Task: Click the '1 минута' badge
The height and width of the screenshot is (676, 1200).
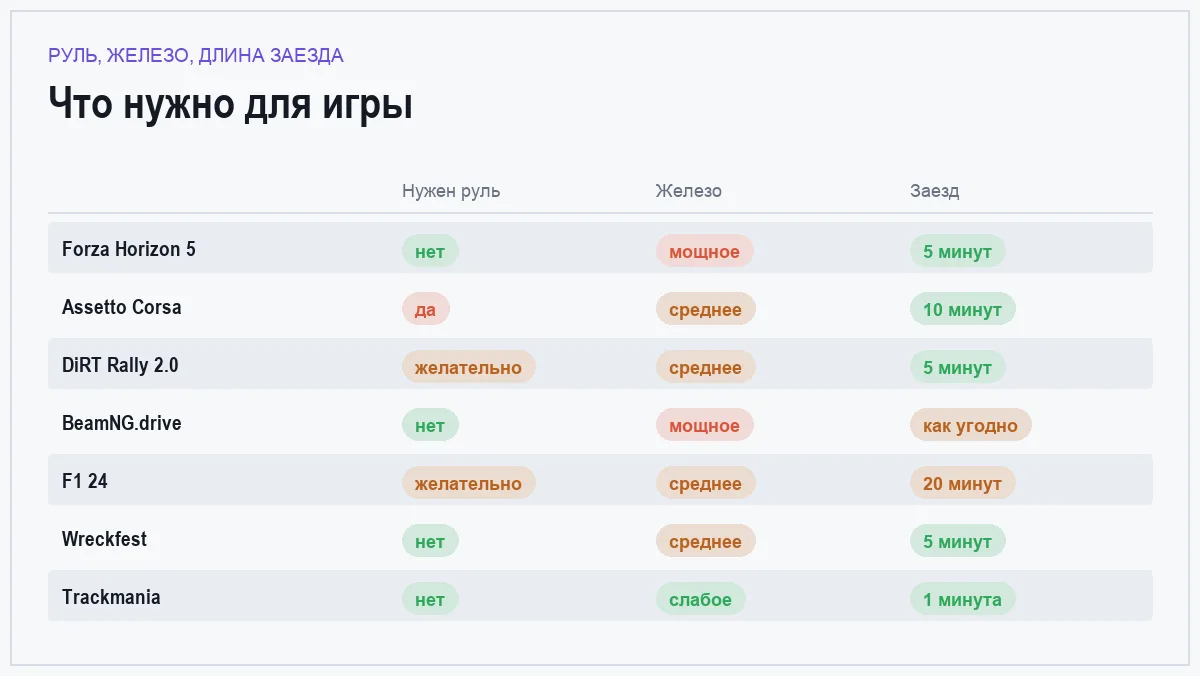Action: [963, 599]
